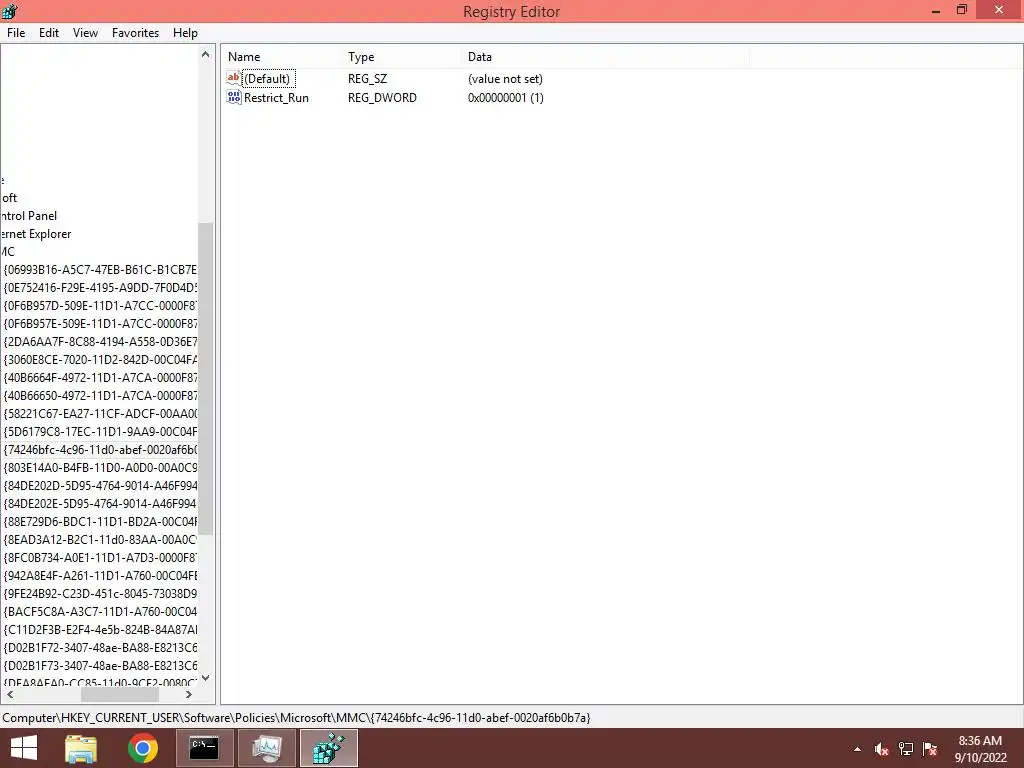Select the {3060E8CE-7020-11D2 key

pyautogui.click(x=100, y=360)
